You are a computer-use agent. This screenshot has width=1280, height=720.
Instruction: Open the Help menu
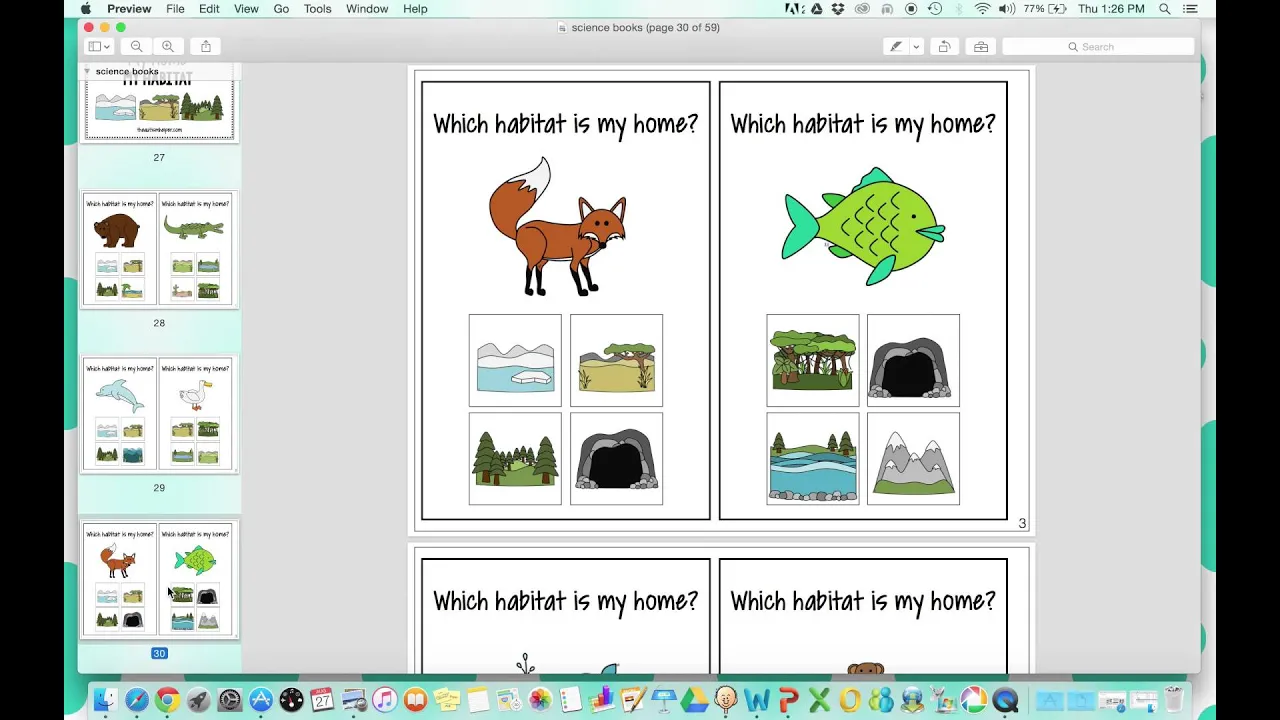point(415,8)
